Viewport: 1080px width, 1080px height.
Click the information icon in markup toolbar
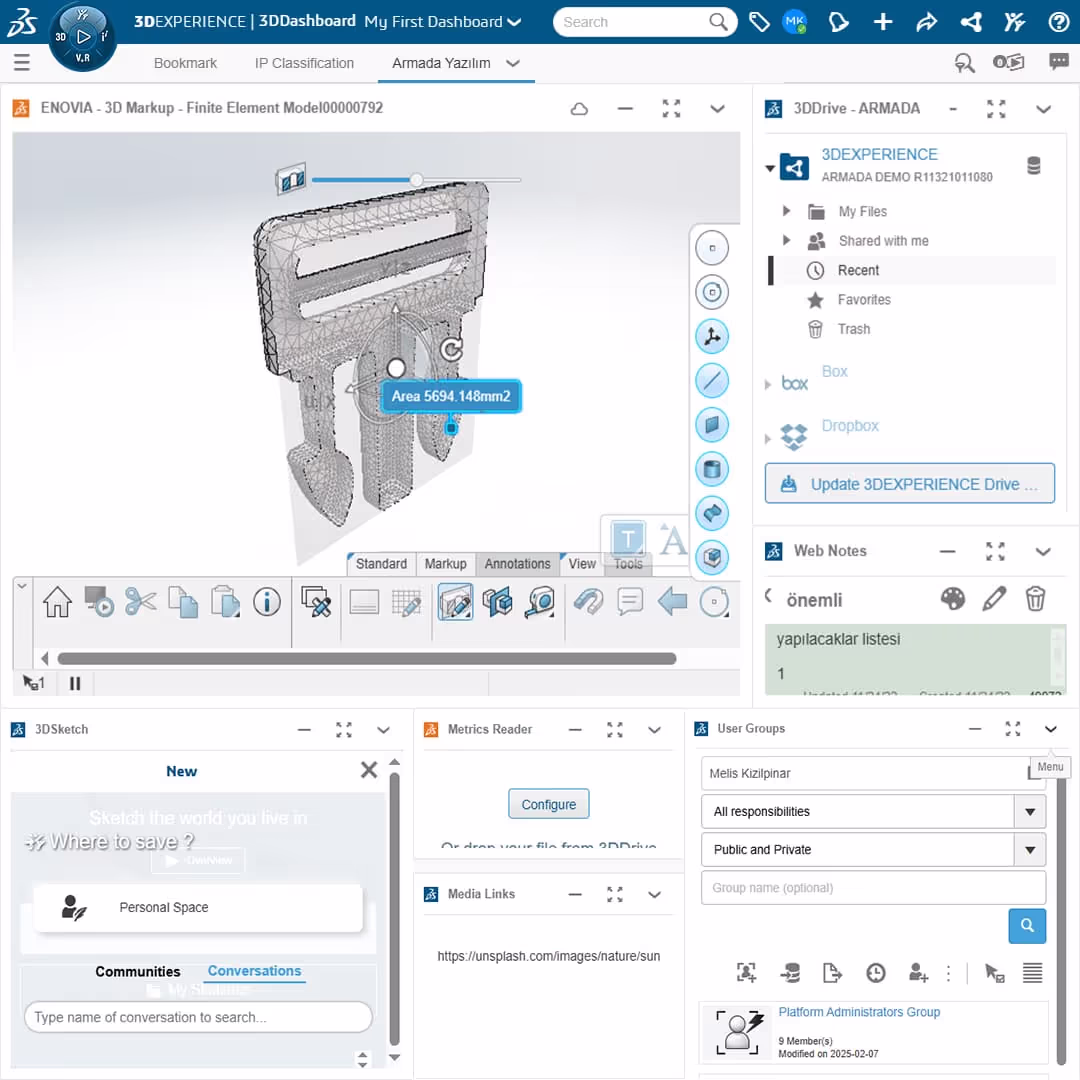coord(267,602)
